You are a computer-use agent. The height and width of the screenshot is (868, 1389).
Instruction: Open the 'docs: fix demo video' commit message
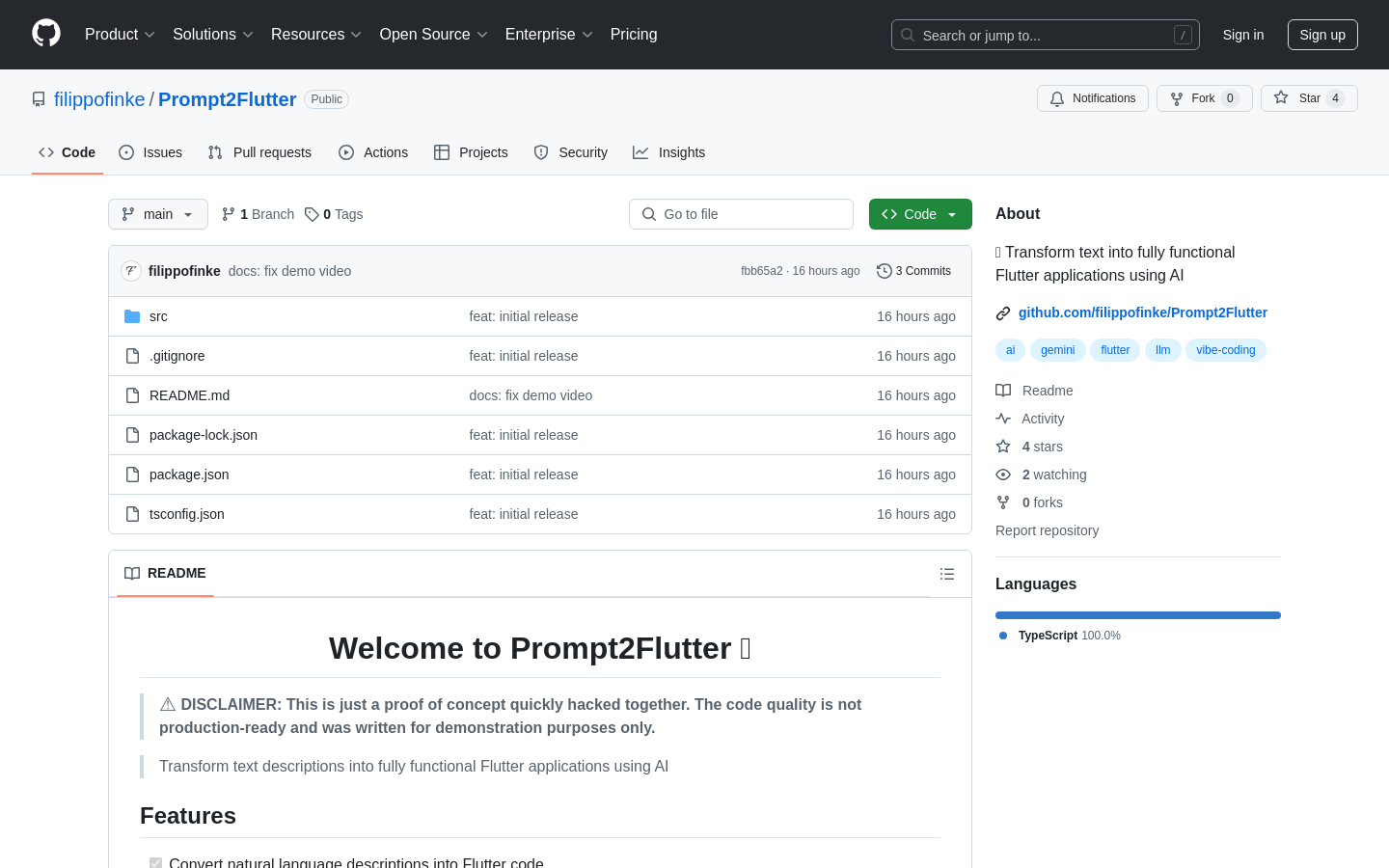click(289, 271)
